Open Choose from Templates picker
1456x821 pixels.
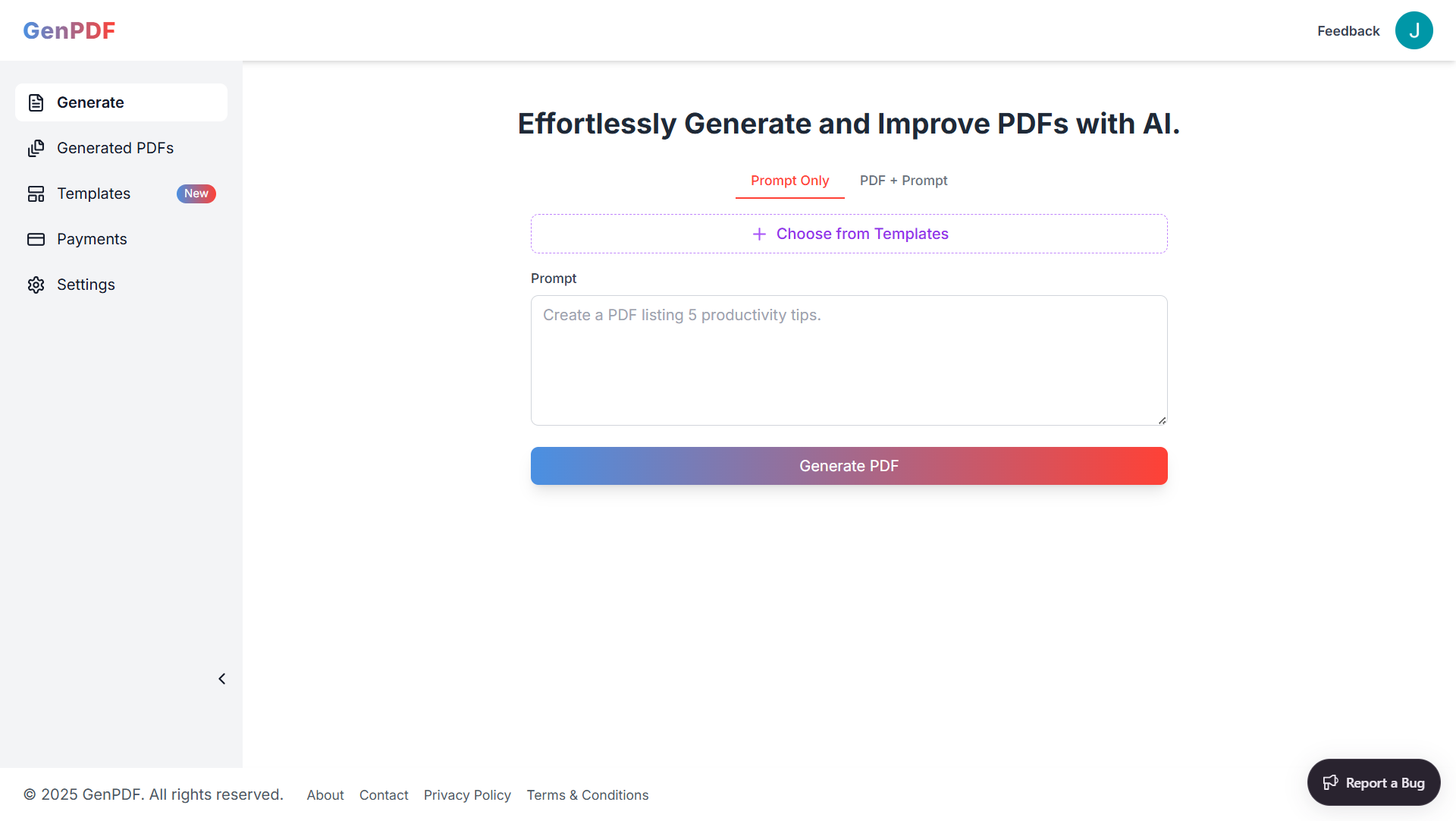[849, 234]
